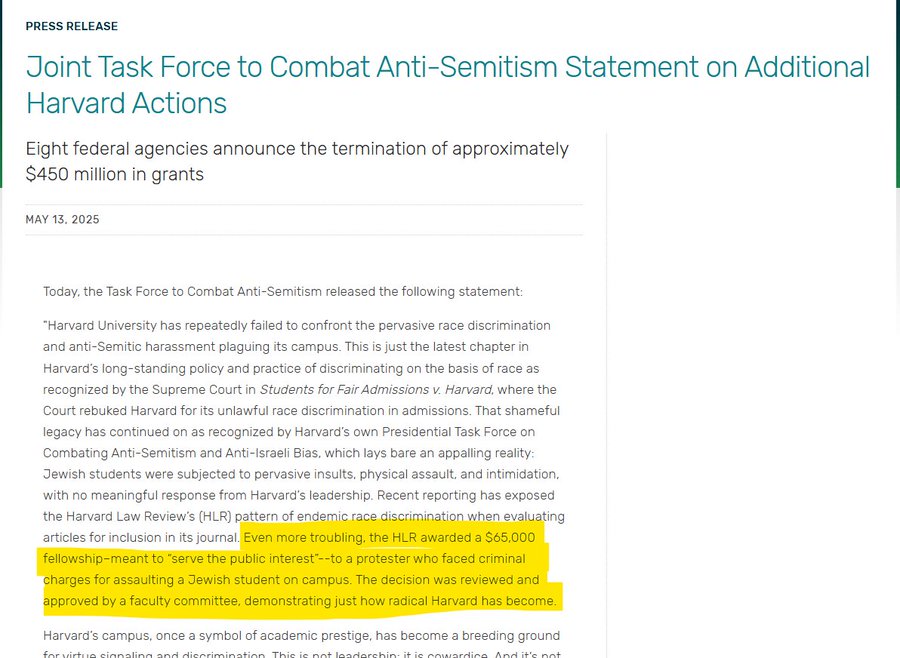Click the subtitle about eight federal agencies
Image resolution: width=900 pixels, height=658 pixels.
(297, 161)
